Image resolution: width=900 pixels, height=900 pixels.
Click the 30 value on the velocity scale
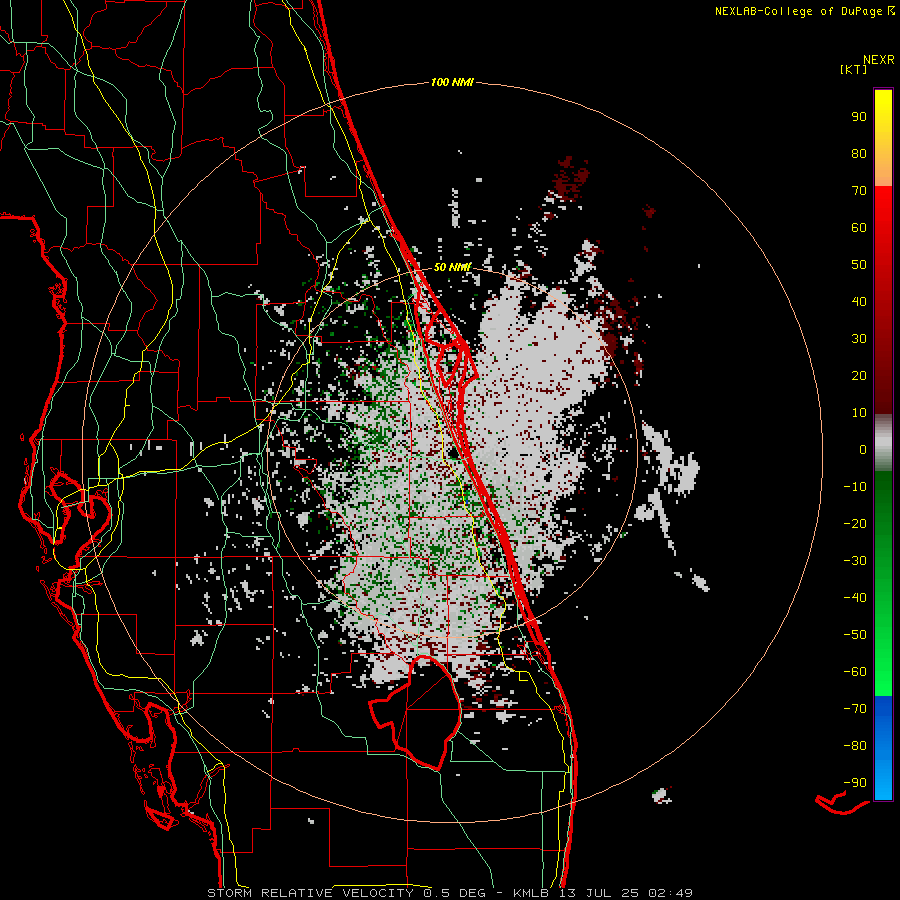coord(859,339)
